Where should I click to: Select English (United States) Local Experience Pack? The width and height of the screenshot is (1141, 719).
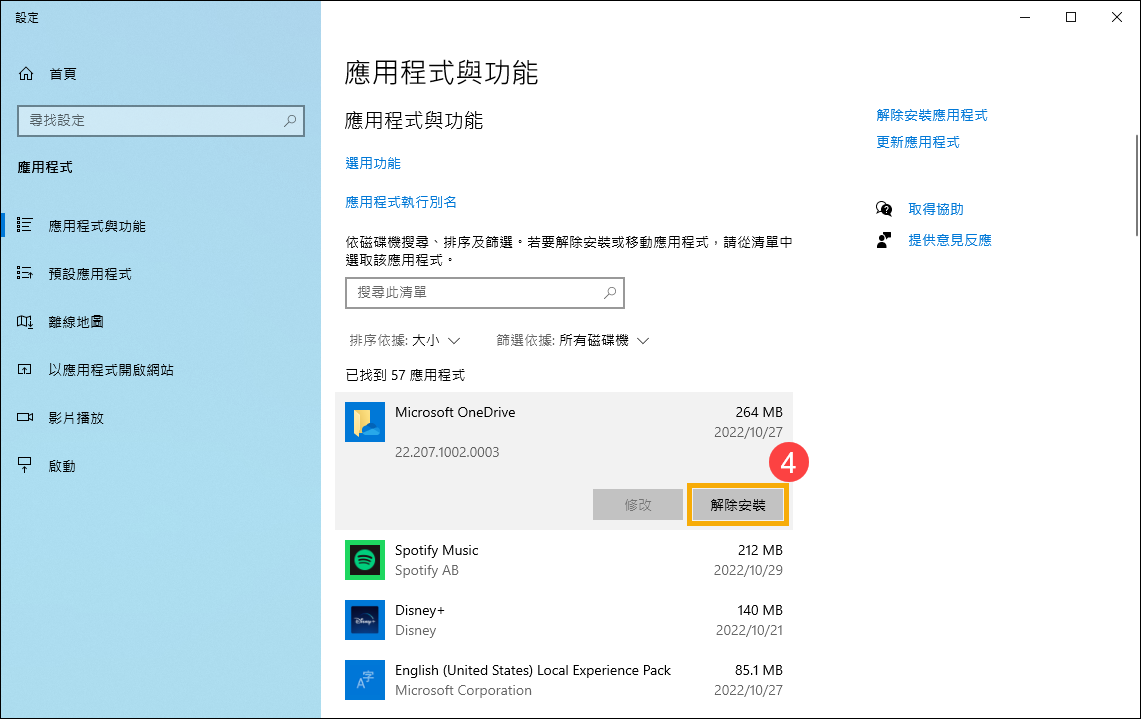pyautogui.click(x=564, y=680)
